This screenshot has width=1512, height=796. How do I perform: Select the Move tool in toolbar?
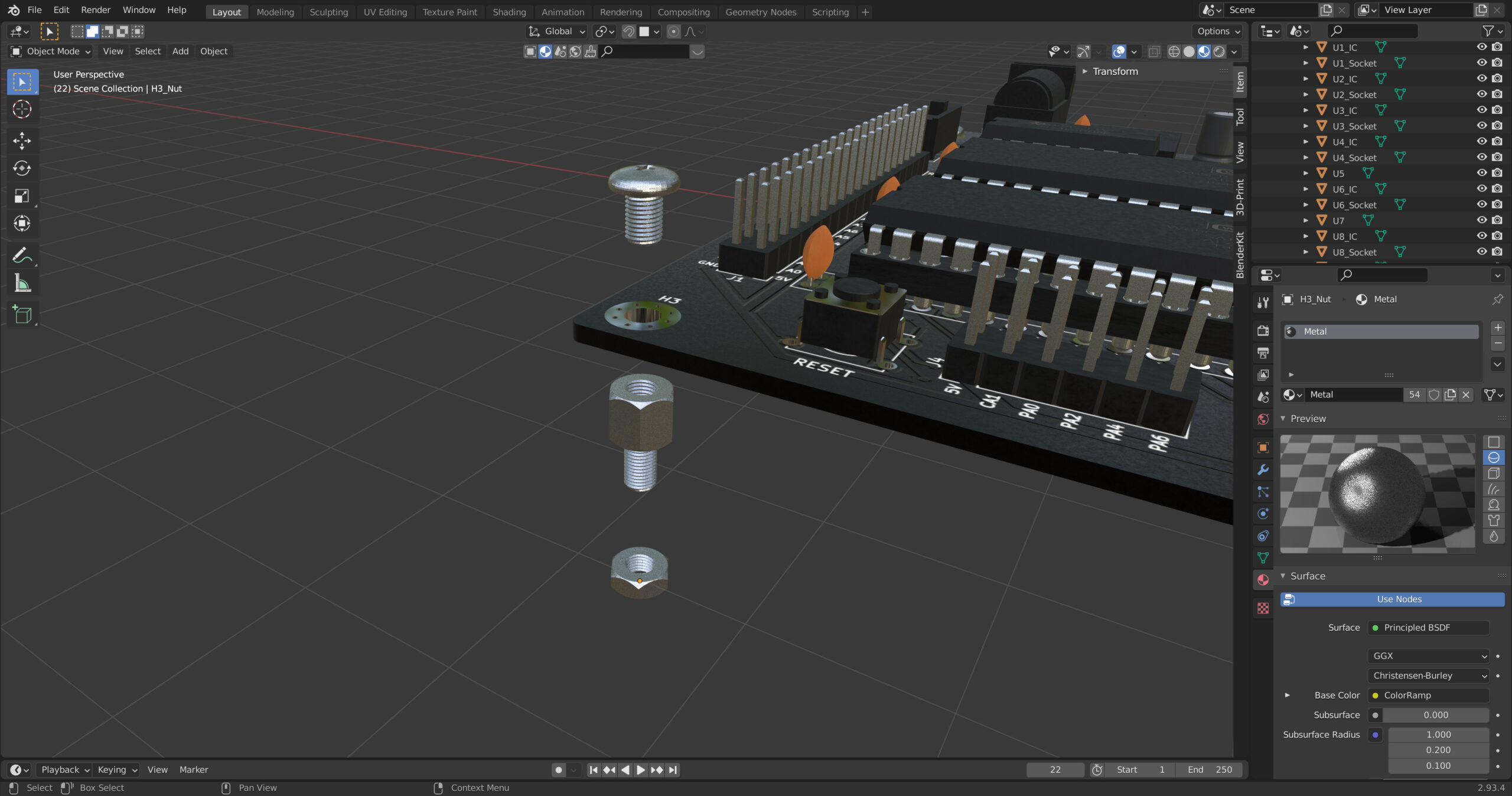tap(22, 141)
